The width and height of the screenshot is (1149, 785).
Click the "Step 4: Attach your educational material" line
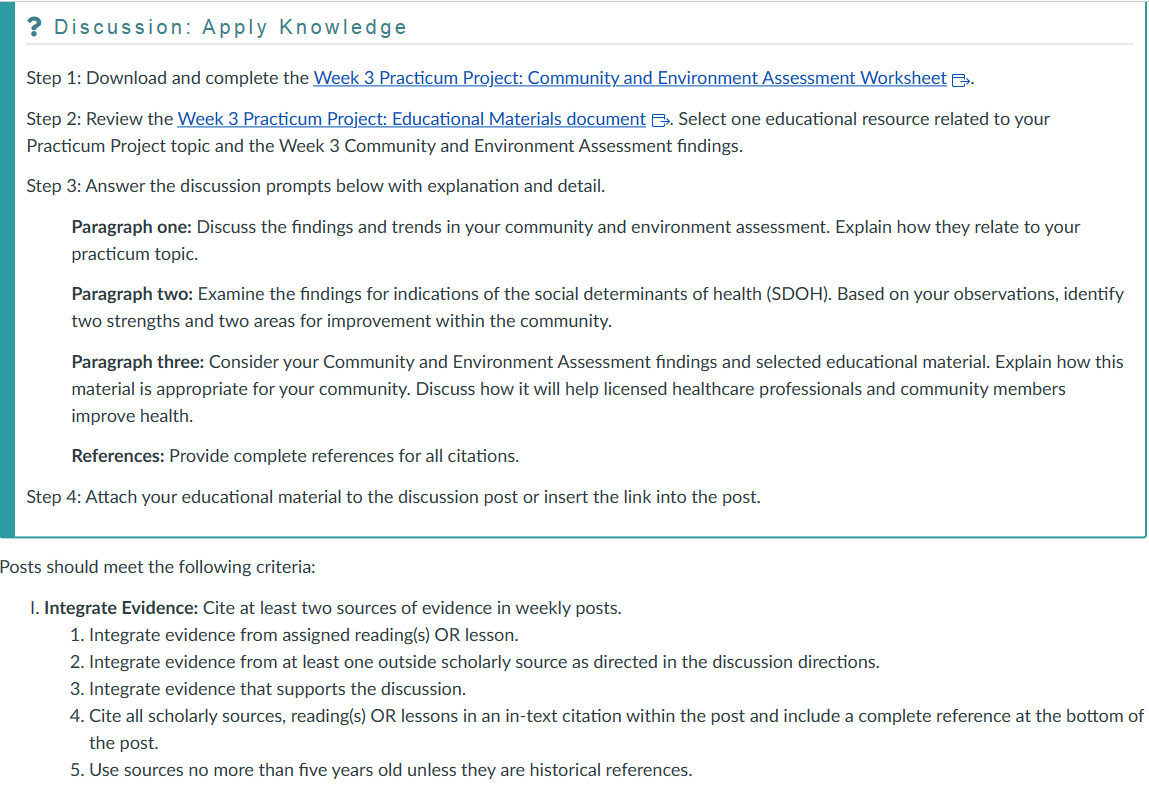pos(393,497)
